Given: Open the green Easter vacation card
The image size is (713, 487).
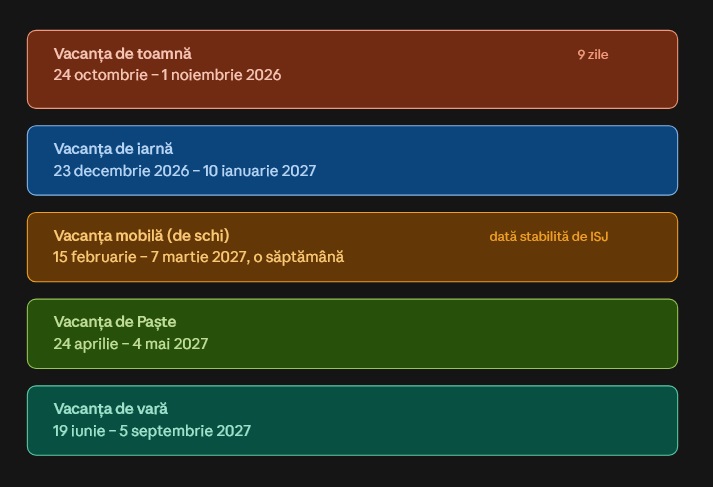Looking at the screenshot, I should tap(352, 334).
